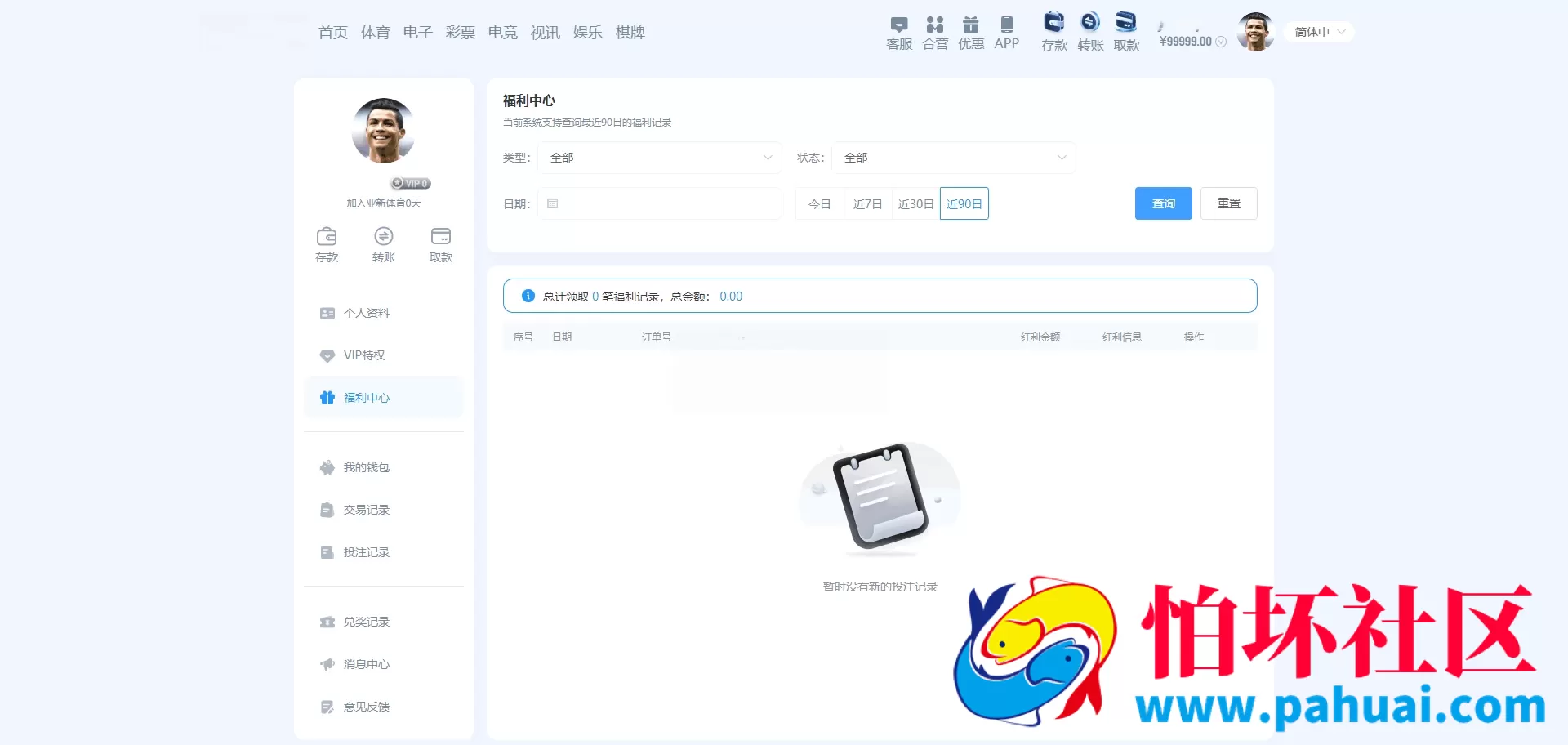Open 我的钱包 in the sidebar
Image resolution: width=1568 pixels, height=745 pixels.
[384, 467]
